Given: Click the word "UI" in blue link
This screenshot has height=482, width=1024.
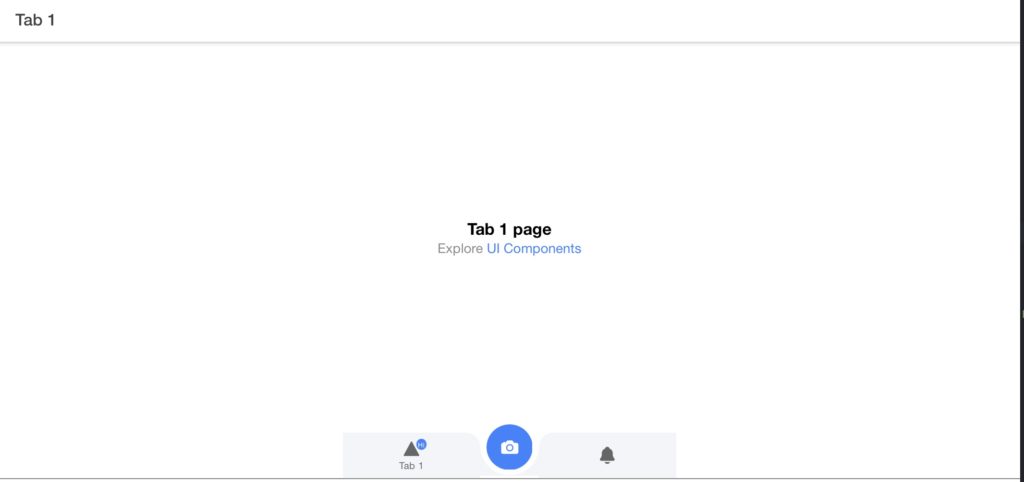Looking at the screenshot, I should (494, 249).
